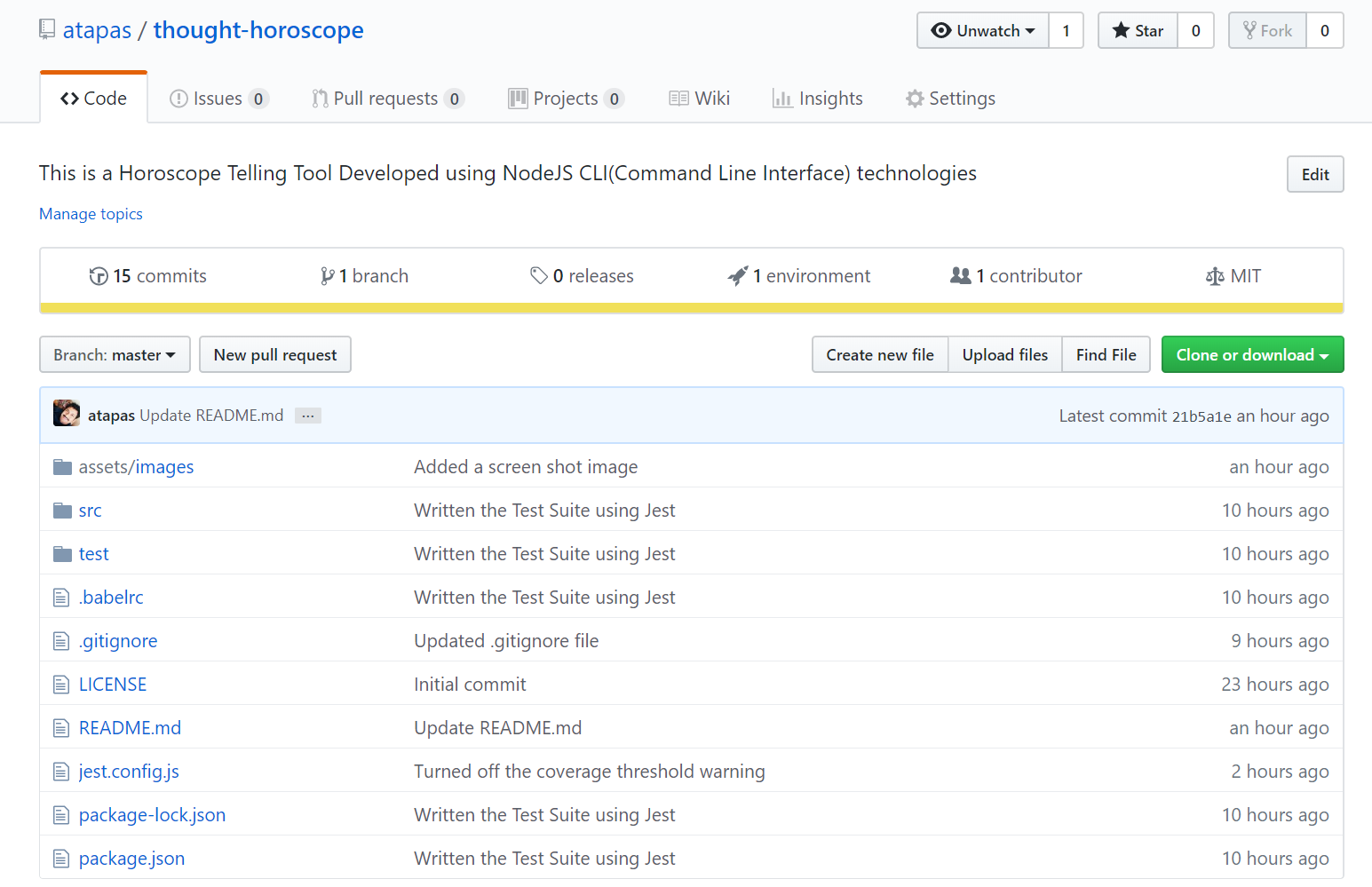Viewport: 1372px width, 887px height.
Task: Open the Clone or download dropdown
Action: coord(1252,354)
